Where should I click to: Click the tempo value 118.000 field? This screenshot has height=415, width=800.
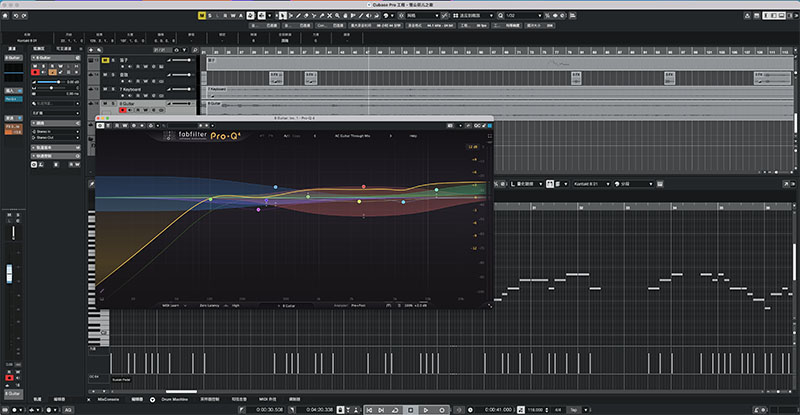pyautogui.click(x=535, y=410)
